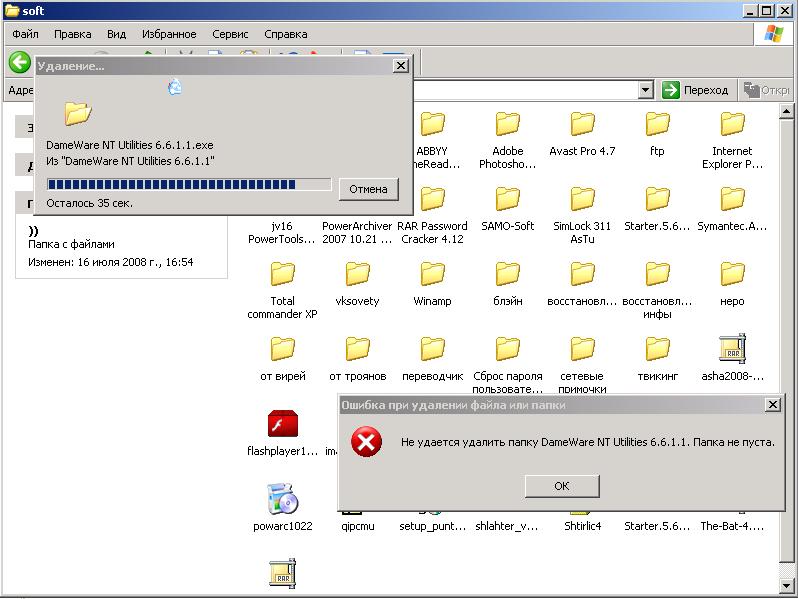Select the сетевые примочки folder
Image resolution: width=798 pixels, height=599 pixels.
[582, 349]
